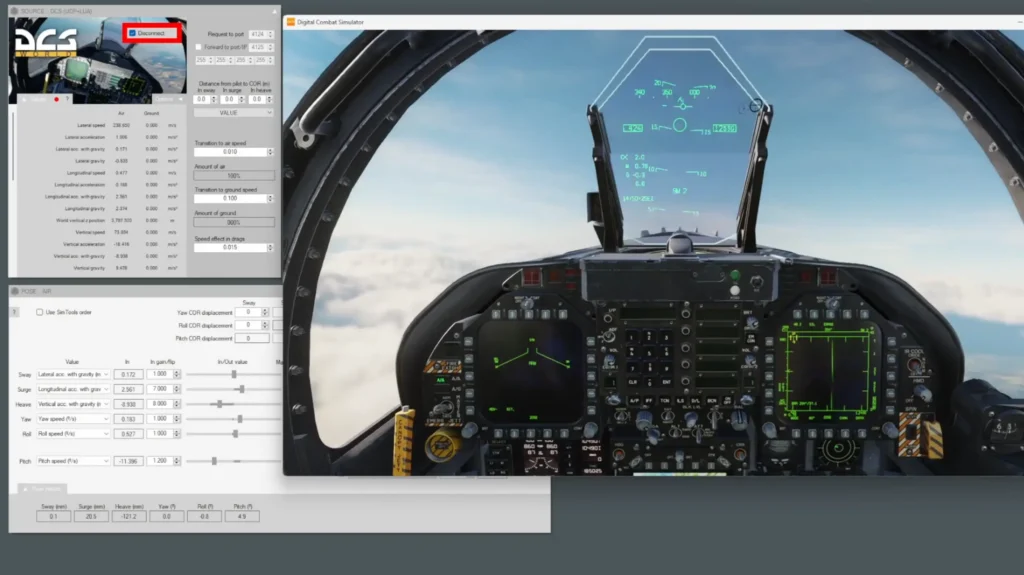The image size is (1024, 575).
Task: Click the Roll COR displacement field
Action: (x=252, y=325)
